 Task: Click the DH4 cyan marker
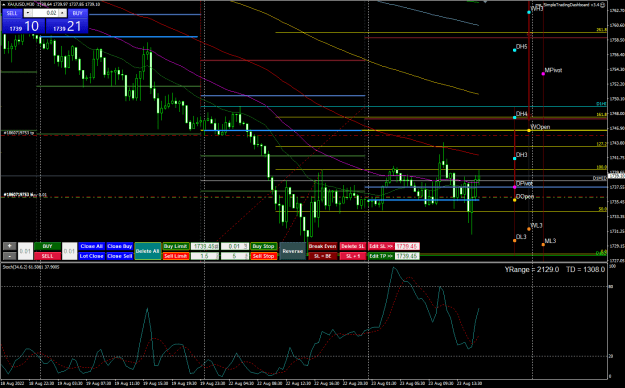(x=515, y=117)
